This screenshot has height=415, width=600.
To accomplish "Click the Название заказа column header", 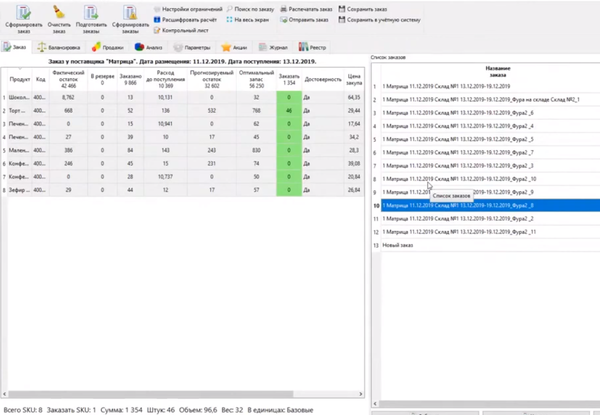I will click(498, 72).
